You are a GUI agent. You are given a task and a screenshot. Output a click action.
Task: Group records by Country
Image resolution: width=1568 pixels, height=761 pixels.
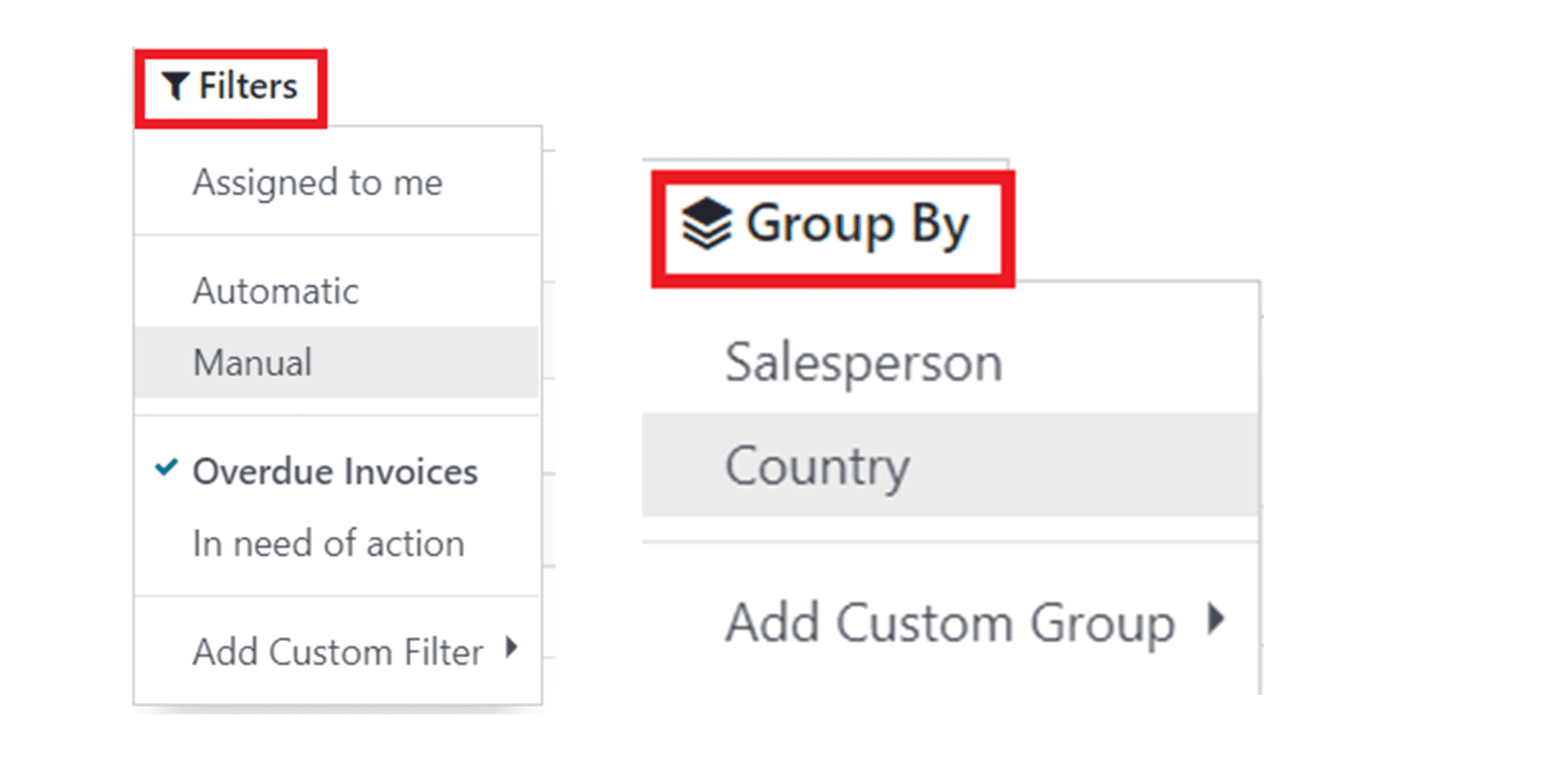(x=817, y=466)
